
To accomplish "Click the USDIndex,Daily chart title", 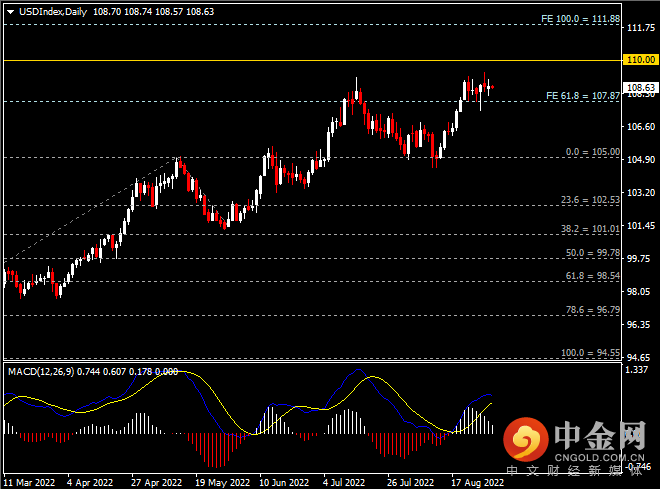I will point(53,12).
